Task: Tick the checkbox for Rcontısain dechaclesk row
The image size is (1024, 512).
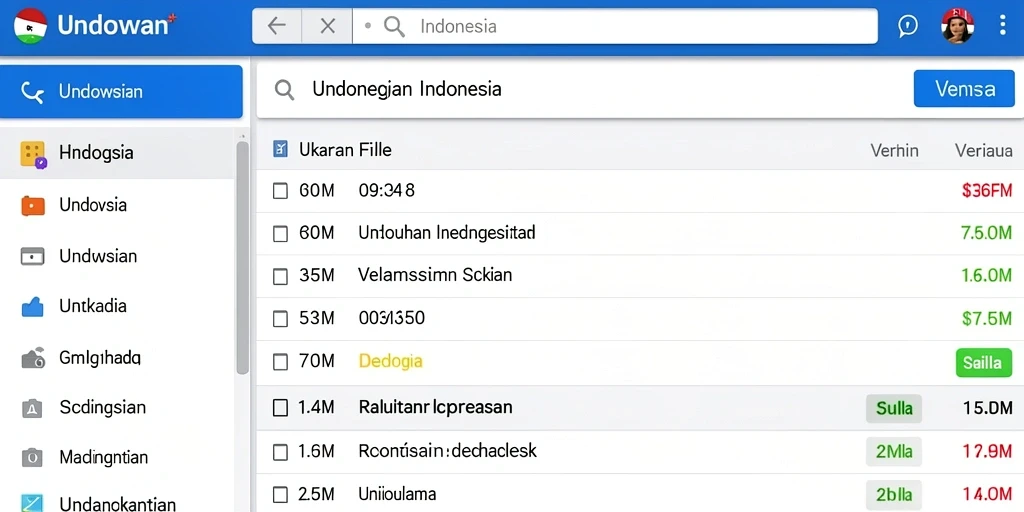Action: click(x=280, y=452)
